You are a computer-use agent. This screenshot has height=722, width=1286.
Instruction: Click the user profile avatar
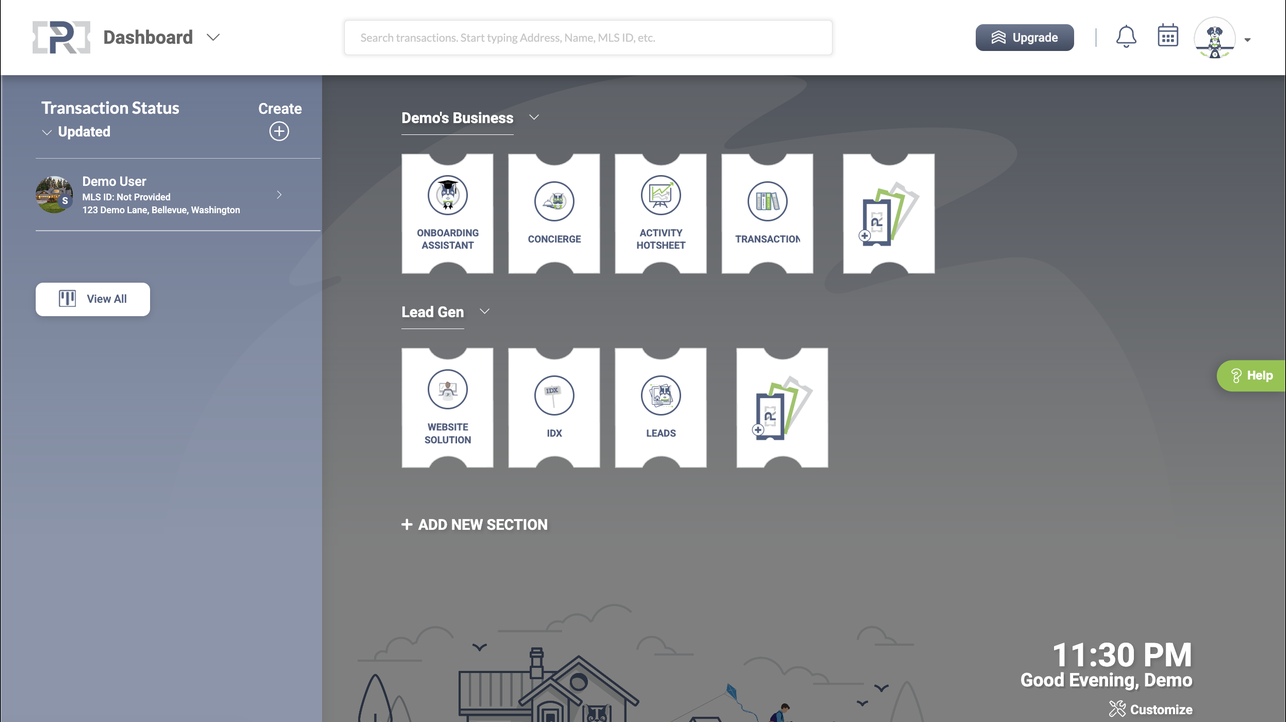pyautogui.click(x=1215, y=39)
